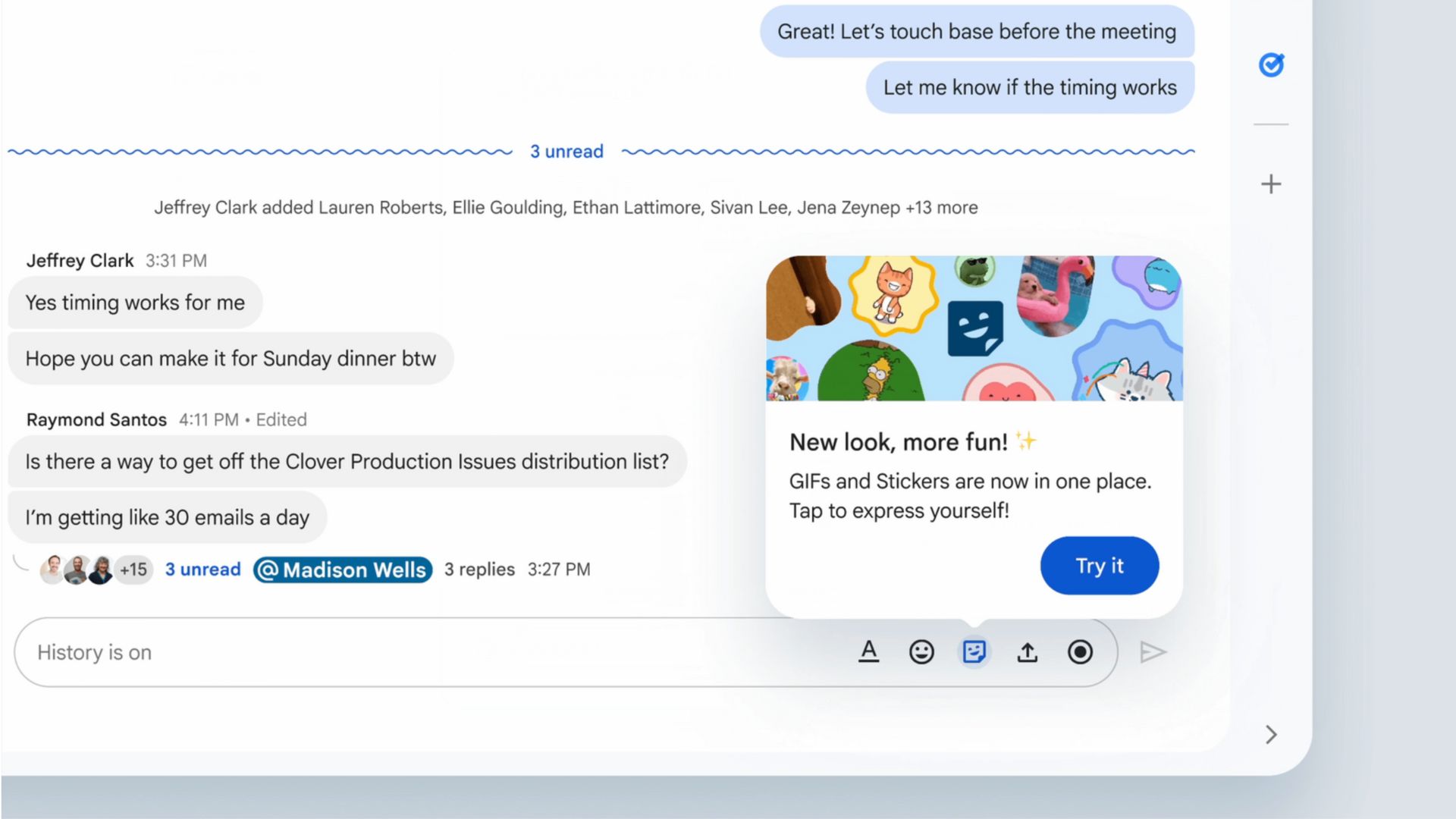The height and width of the screenshot is (819, 1456).
Task: Click the Try it button
Action: coord(1100,565)
